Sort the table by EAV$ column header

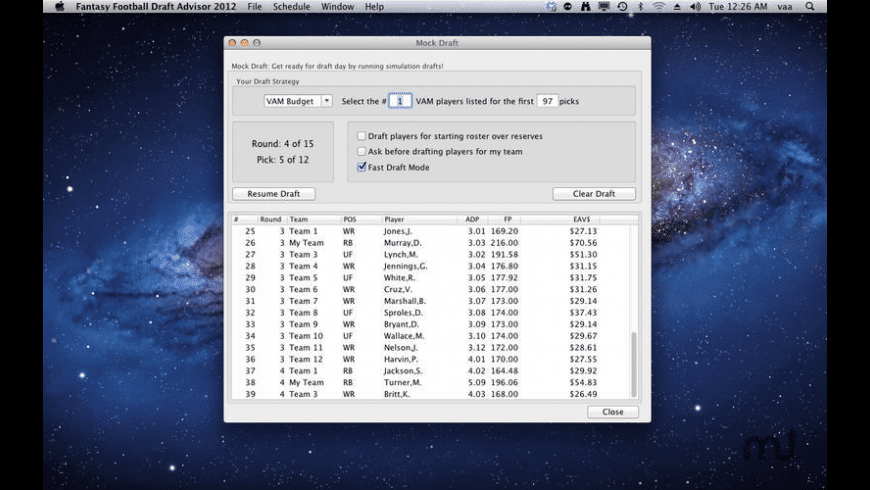click(x=580, y=219)
